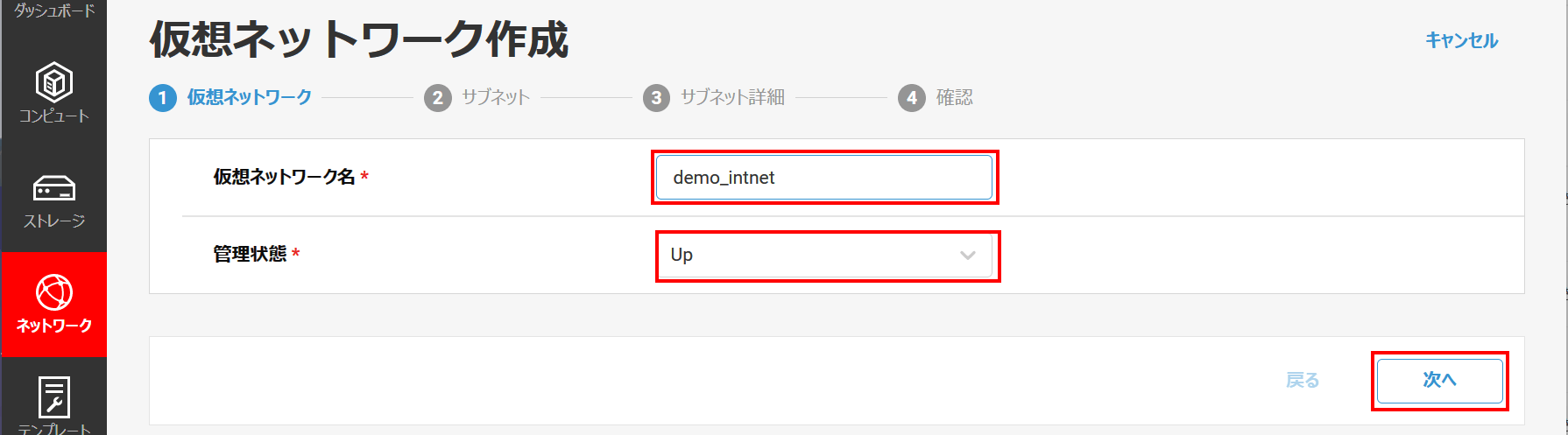Select the 仮想ネットワーク wizard step label
The width and height of the screenshot is (1568, 435).
point(250,98)
